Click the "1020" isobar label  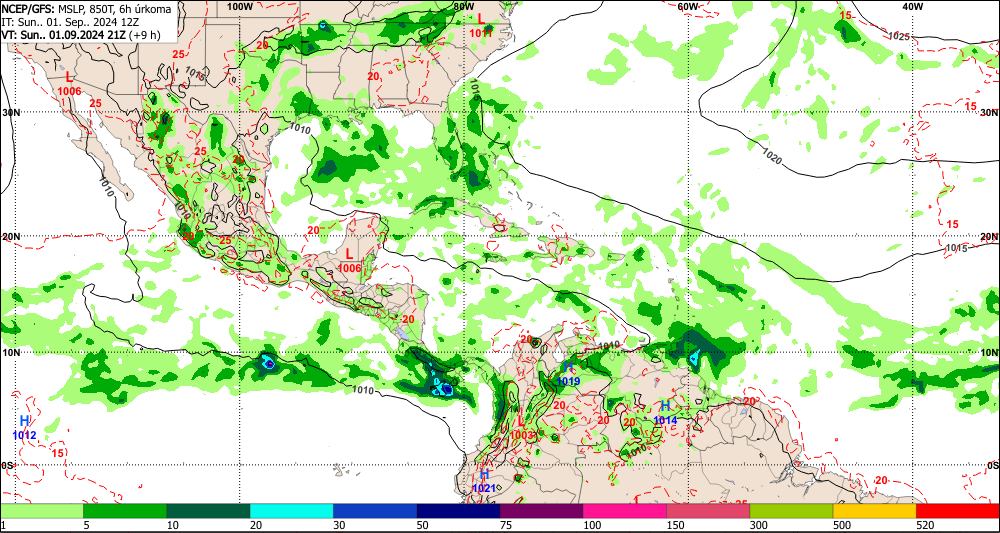click(772, 156)
